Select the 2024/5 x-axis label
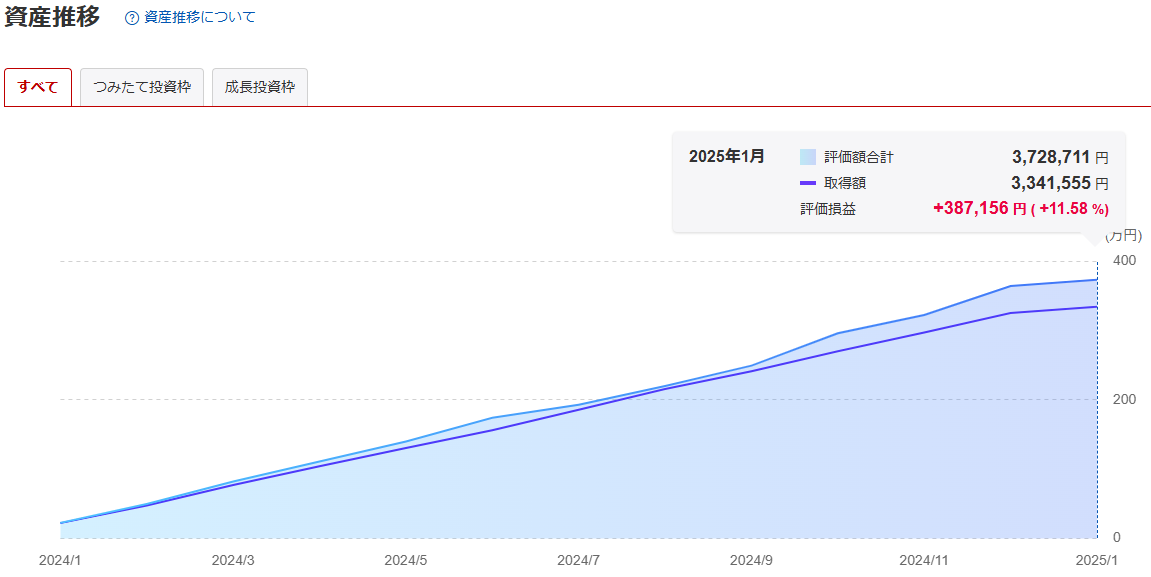 tap(406, 560)
